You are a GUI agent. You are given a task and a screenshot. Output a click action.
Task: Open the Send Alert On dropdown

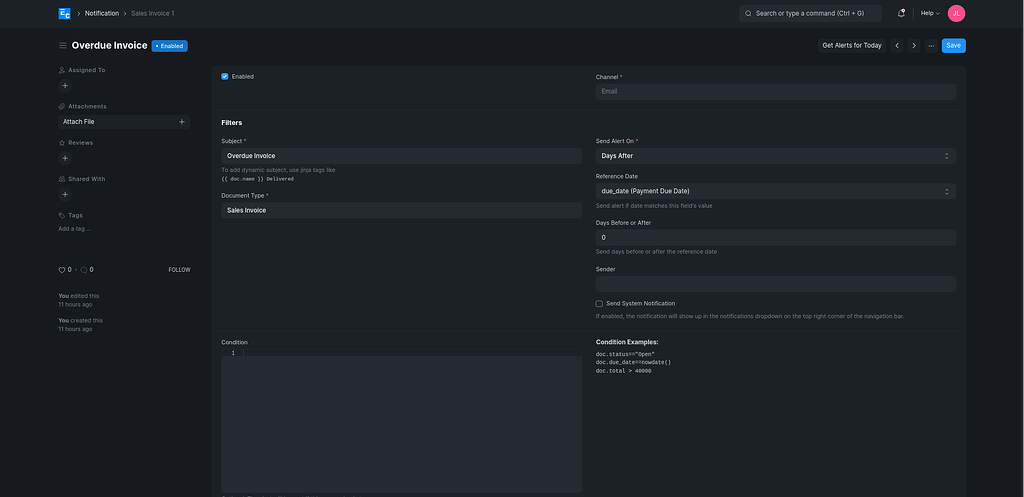pyautogui.click(x=775, y=156)
